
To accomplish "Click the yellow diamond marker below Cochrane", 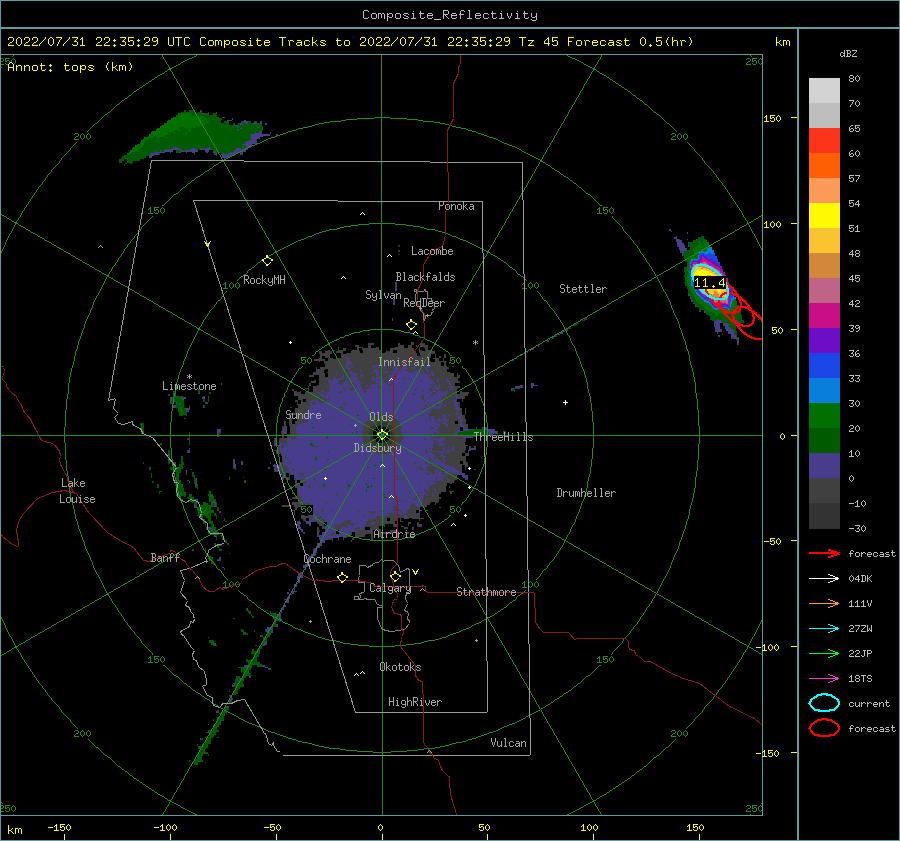I will [343, 578].
